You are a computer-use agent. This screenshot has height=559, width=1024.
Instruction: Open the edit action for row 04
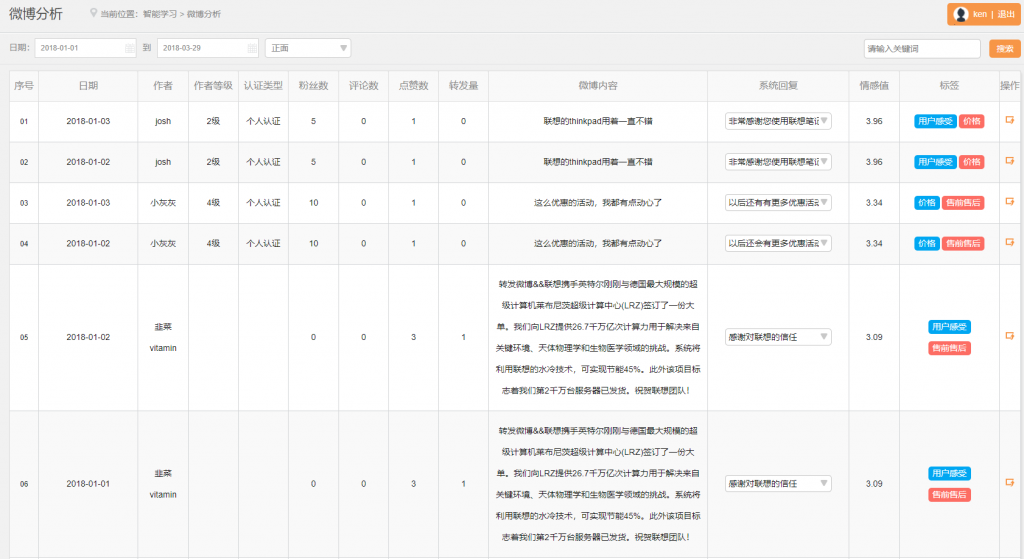click(1010, 243)
